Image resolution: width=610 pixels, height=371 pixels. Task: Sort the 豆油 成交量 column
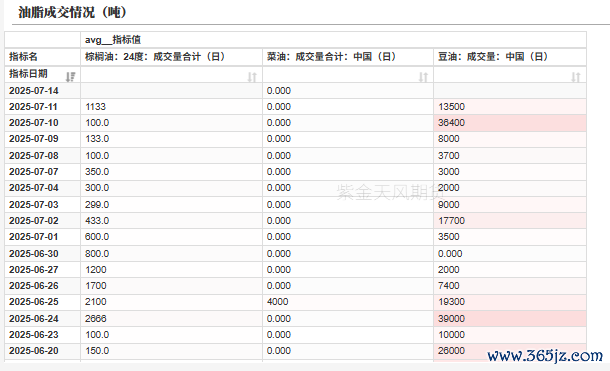tap(576, 77)
